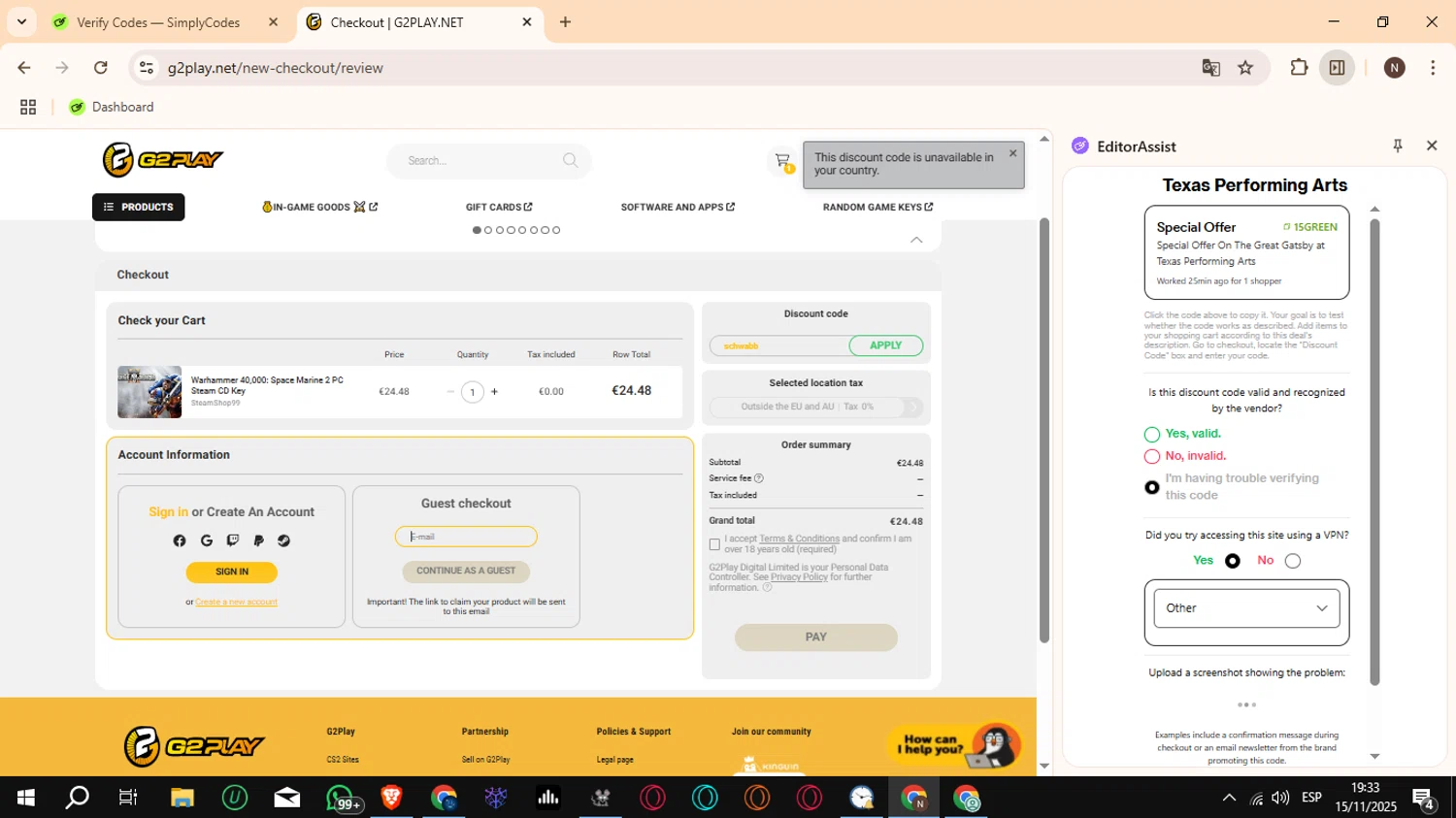Open SOFTWARE AND APPS link
The image size is (1456, 818).
[x=678, y=207]
